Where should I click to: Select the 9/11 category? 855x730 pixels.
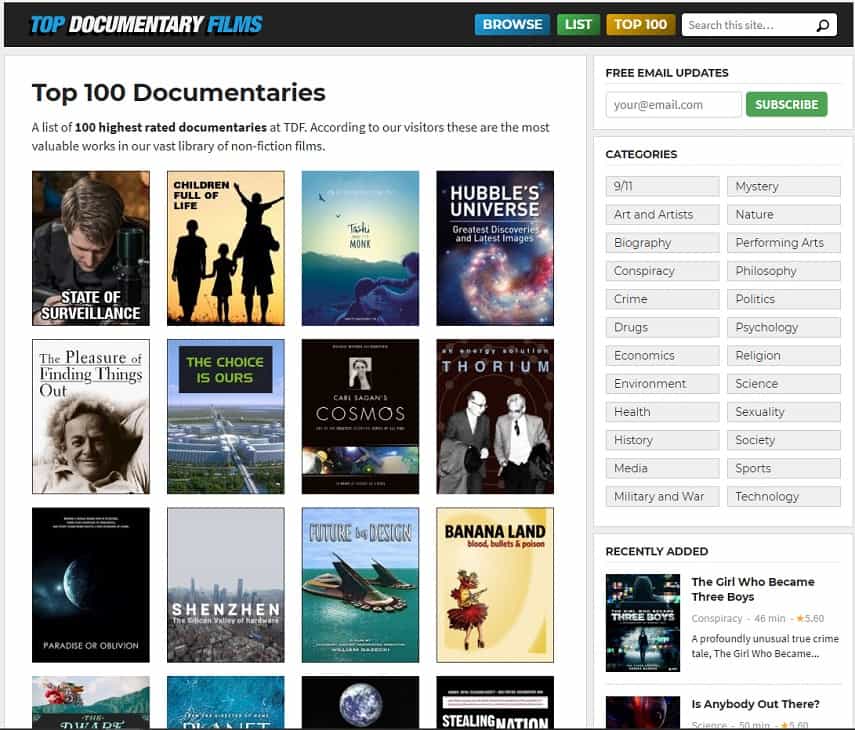663,186
